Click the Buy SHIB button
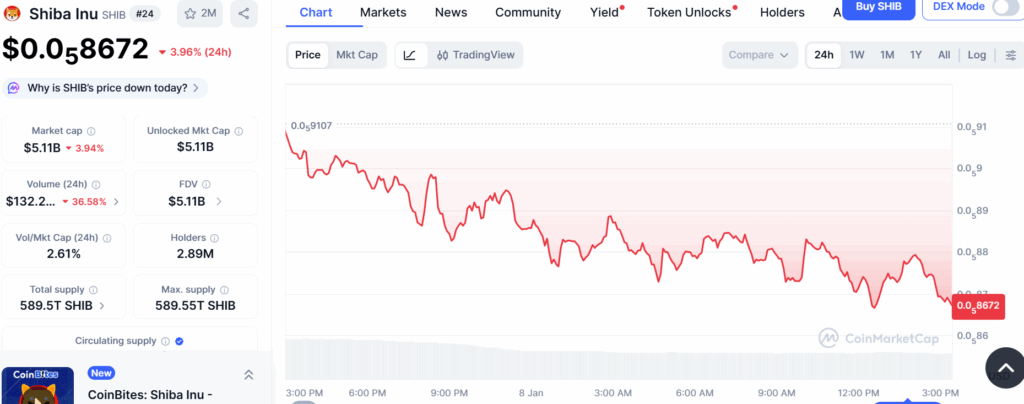The height and width of the screenshot is (404, 1024). (878, 7)
